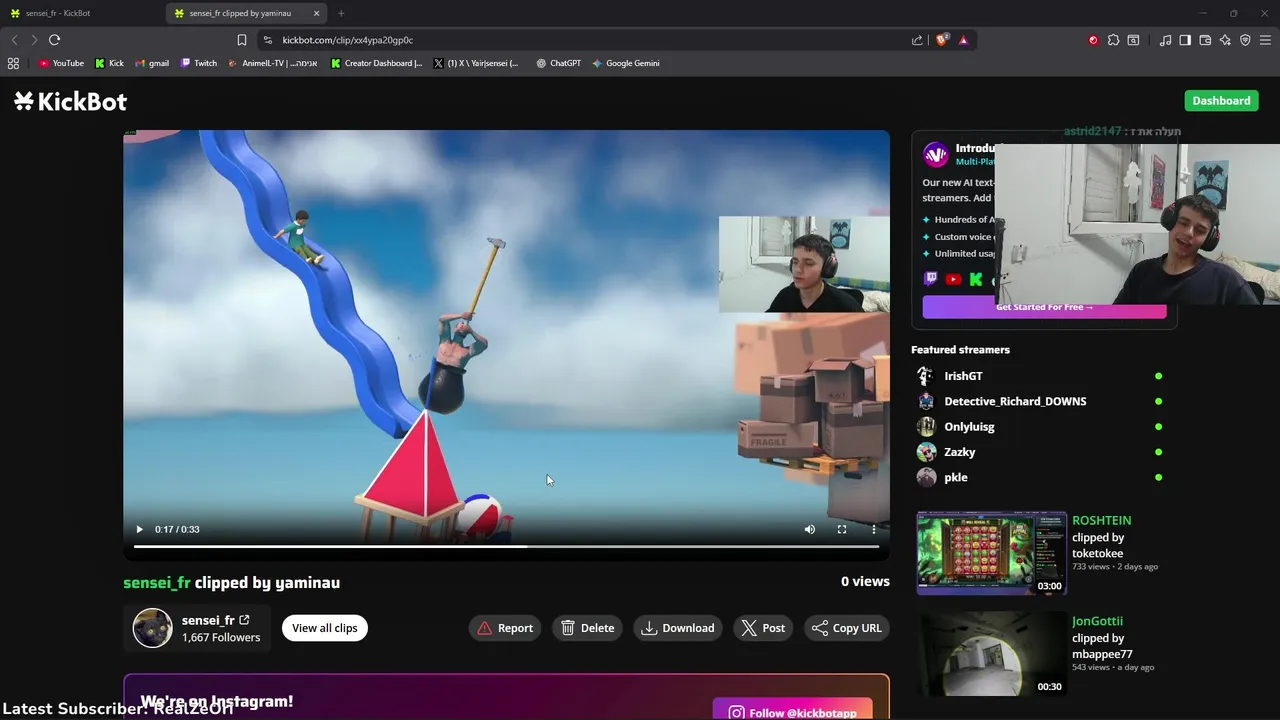Click the sensei_fr link in clip title
The width and height of the screenshot is (1280, 720).
pos(157,583)
